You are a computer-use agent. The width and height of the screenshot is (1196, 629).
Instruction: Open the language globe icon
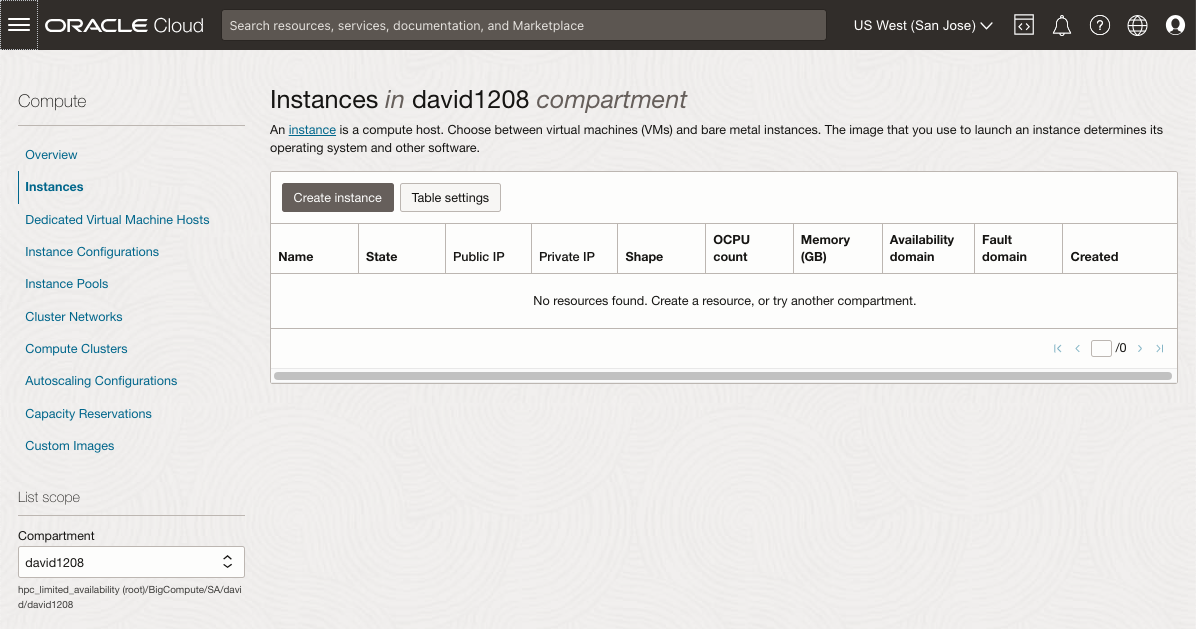(1137, 26)
